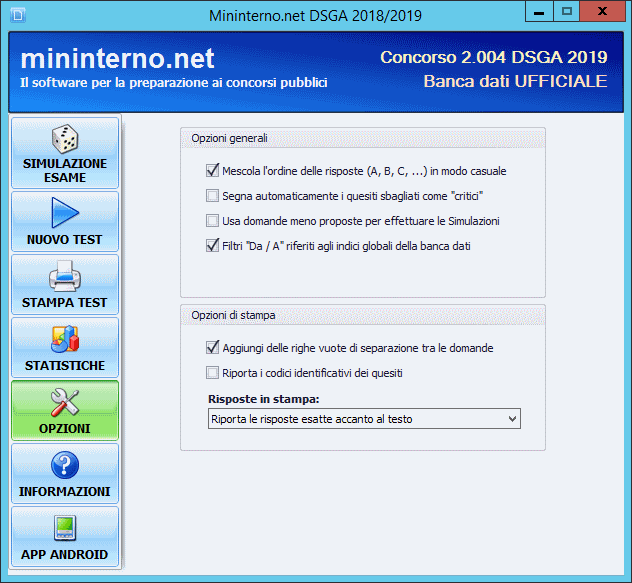Enable using less proposed questions for simulations

pyautogui.click(x=212, y=221)
